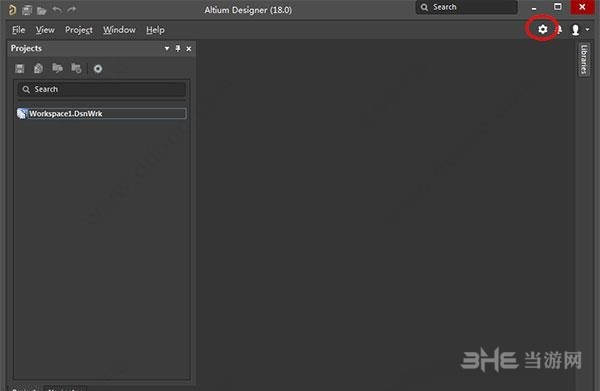Open Preferences via the gear icon
Screen dimensions: 600x391
pyautogui.click(x=543, y=29)
